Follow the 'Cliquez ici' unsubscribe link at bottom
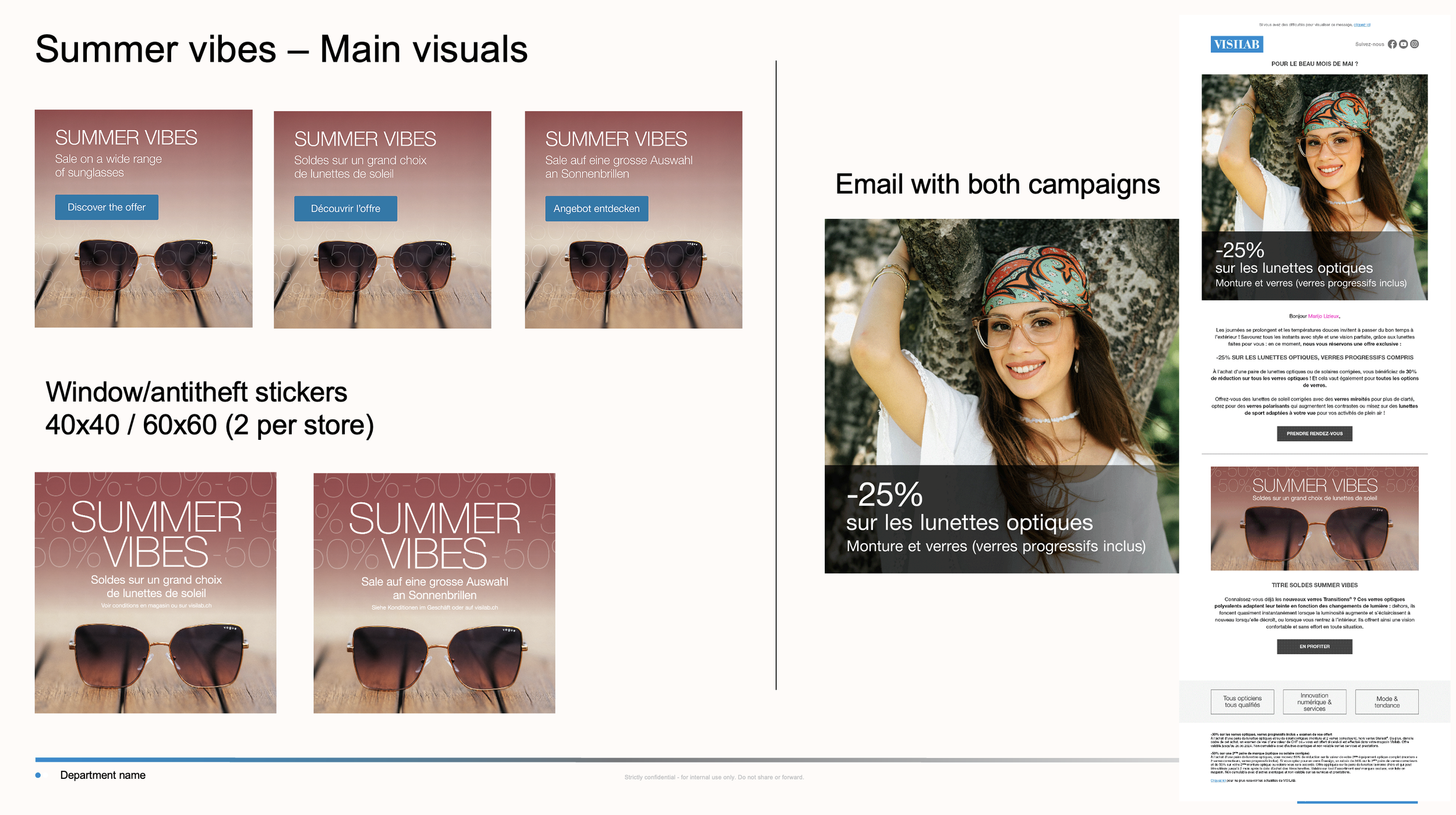 1218,781
